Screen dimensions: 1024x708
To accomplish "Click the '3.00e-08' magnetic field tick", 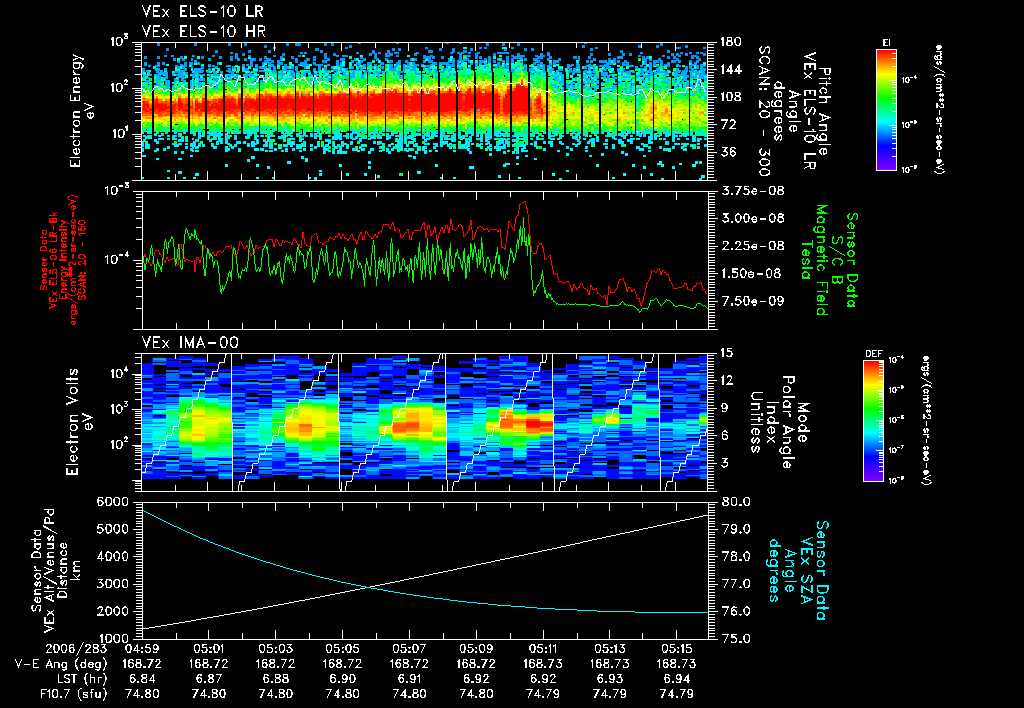I will coord(752,218).
